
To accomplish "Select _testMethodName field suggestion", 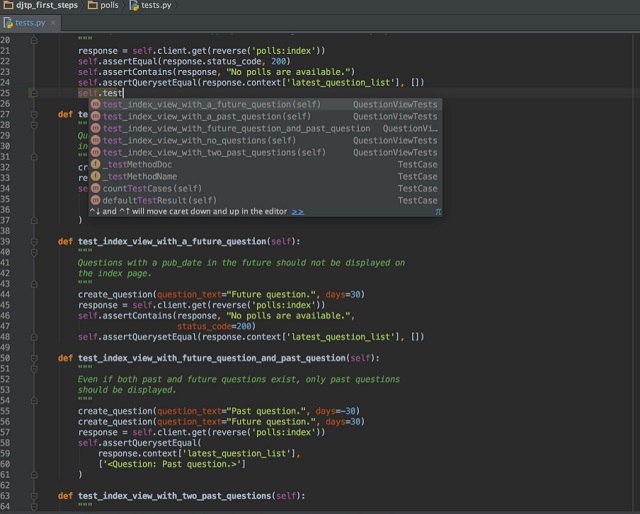I will [x=264, y=176].
